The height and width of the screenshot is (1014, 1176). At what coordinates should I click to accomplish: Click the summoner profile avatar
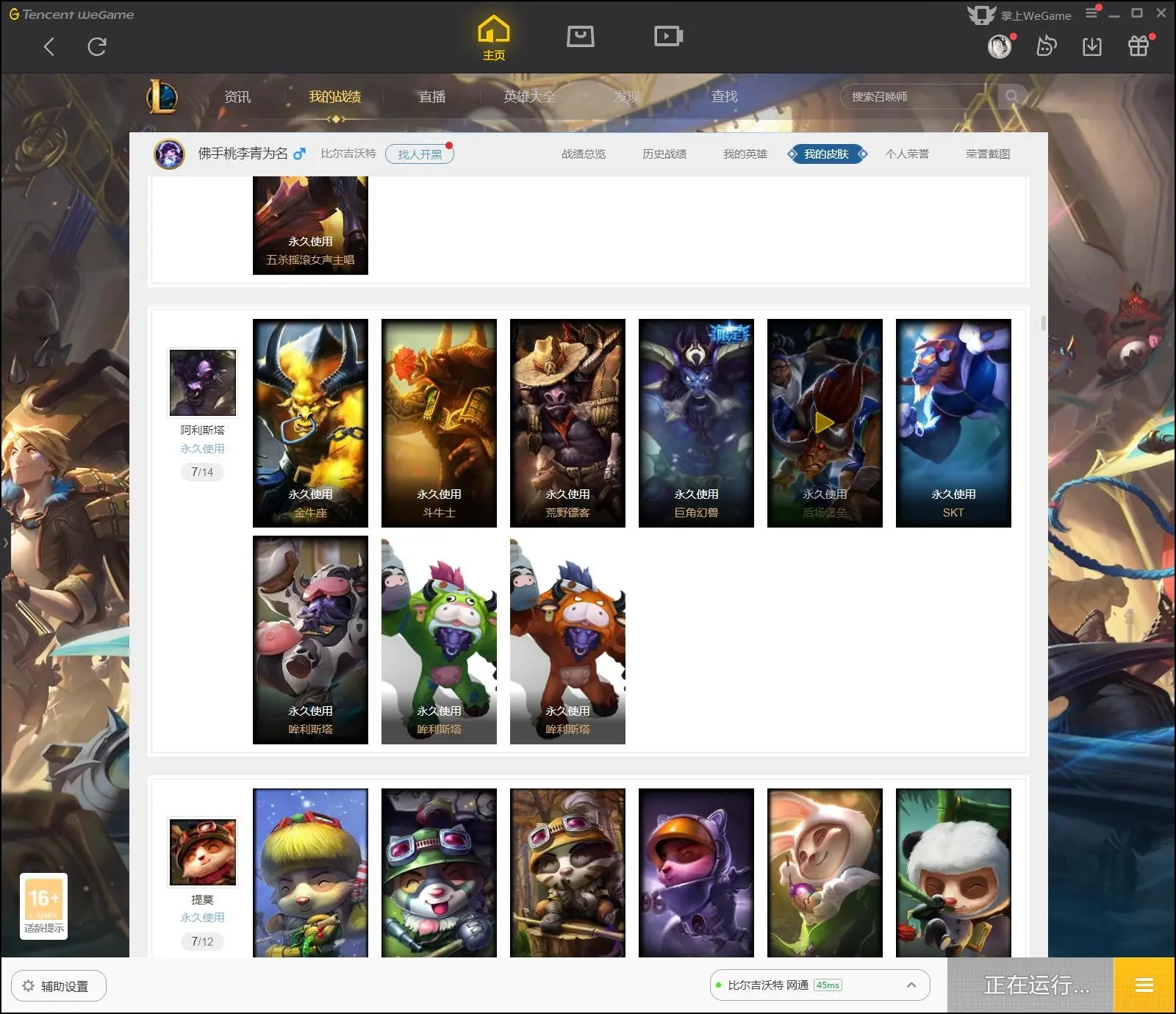169,154
